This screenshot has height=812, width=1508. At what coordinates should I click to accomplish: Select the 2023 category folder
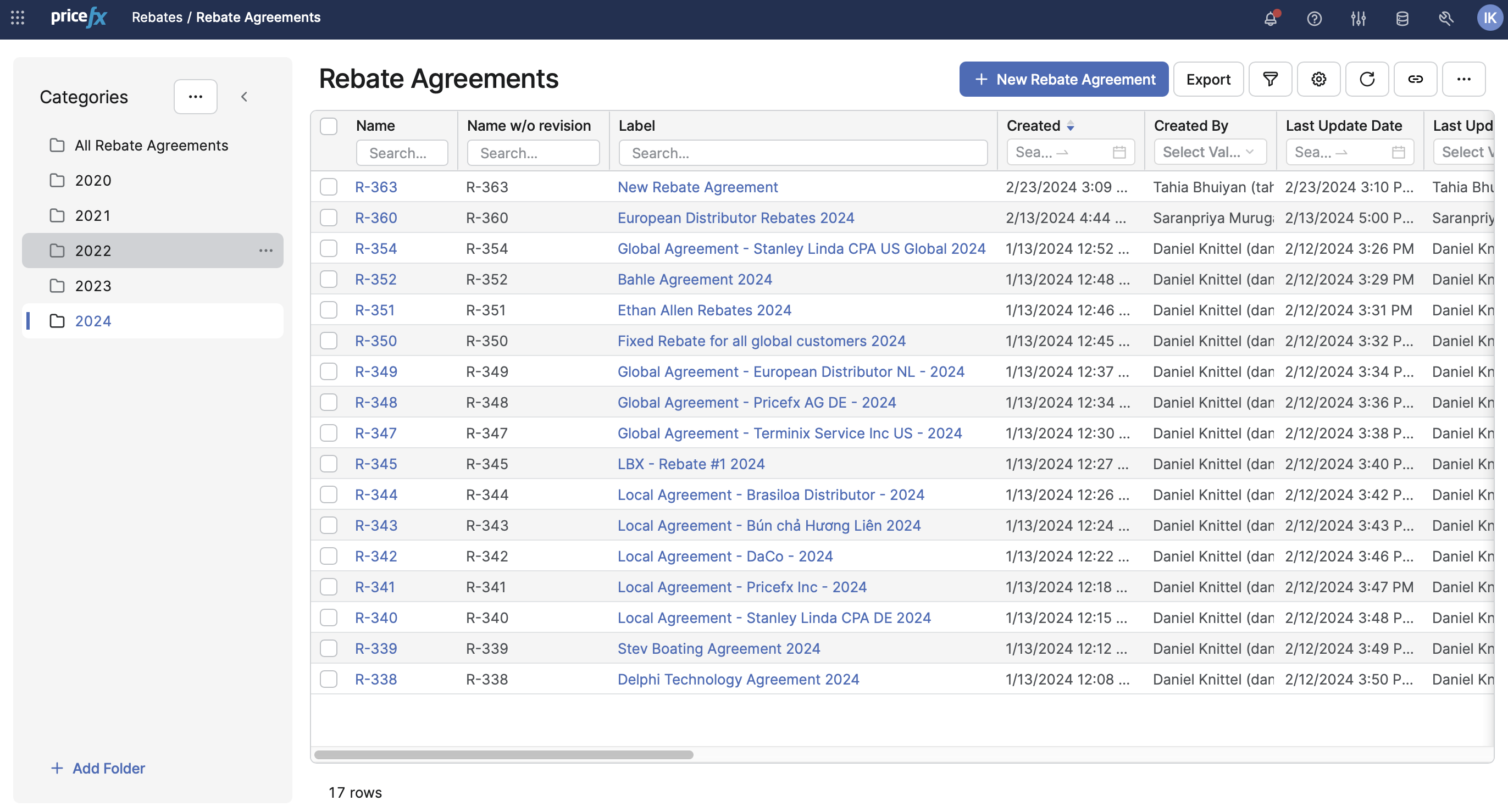93,286
